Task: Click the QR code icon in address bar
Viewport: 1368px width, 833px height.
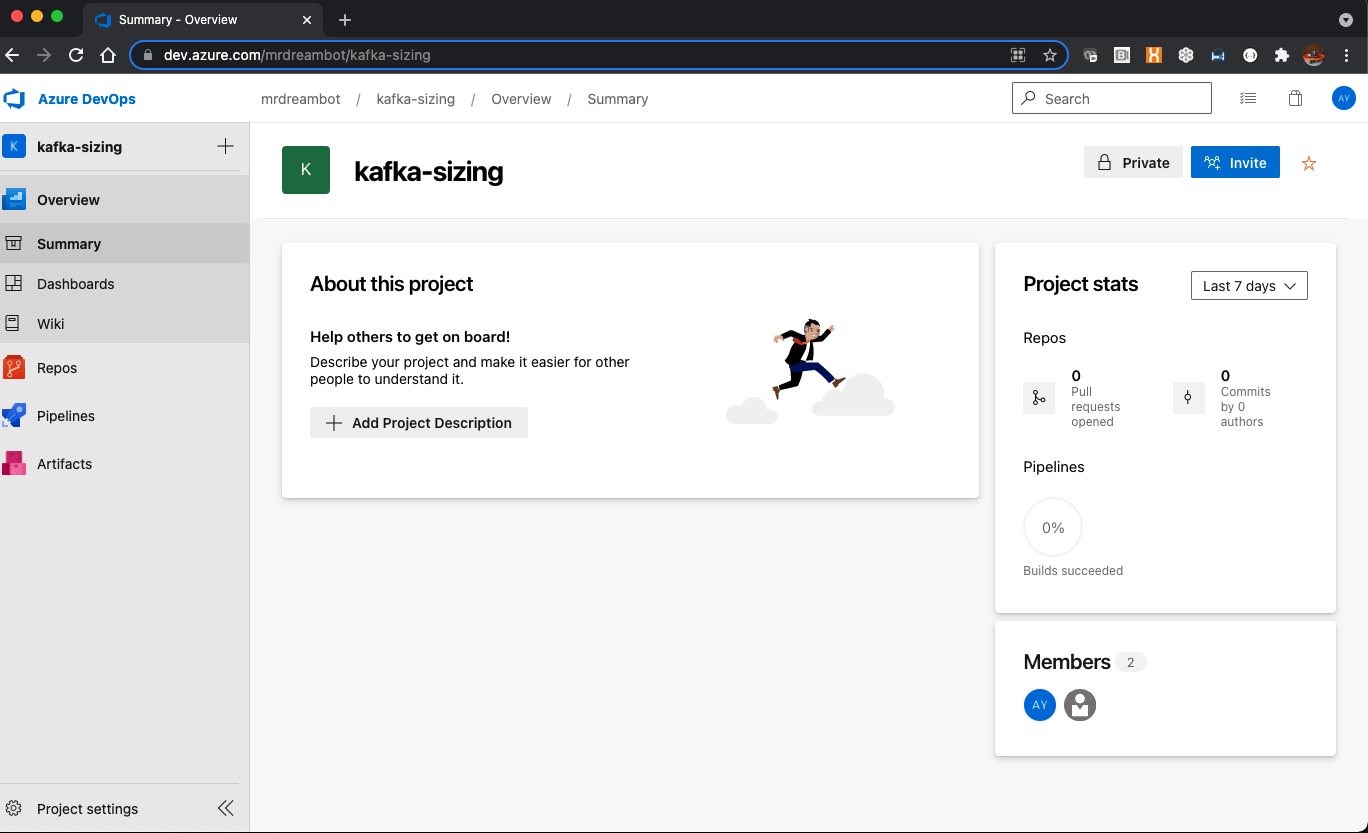Action: click(1018, 55)
